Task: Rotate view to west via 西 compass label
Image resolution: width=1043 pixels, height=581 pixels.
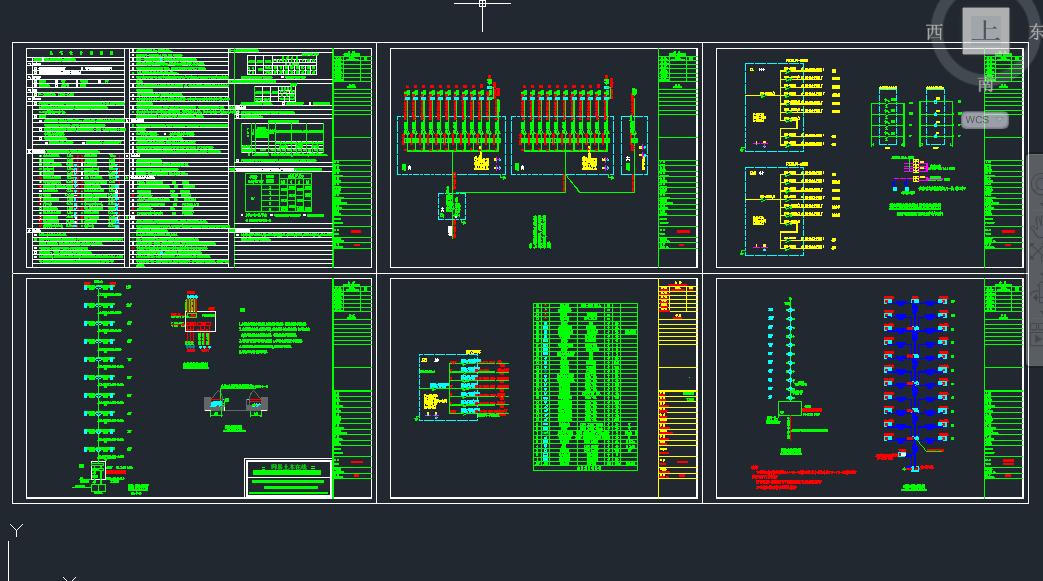Action: coord(934,32)
